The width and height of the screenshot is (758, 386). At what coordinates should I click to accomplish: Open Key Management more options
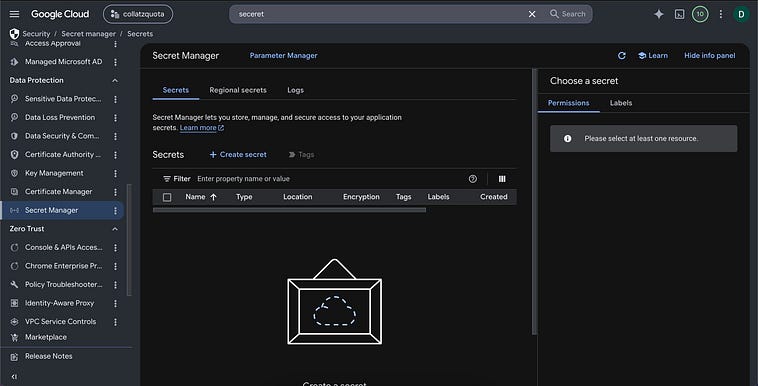click(x=115, y=173)
